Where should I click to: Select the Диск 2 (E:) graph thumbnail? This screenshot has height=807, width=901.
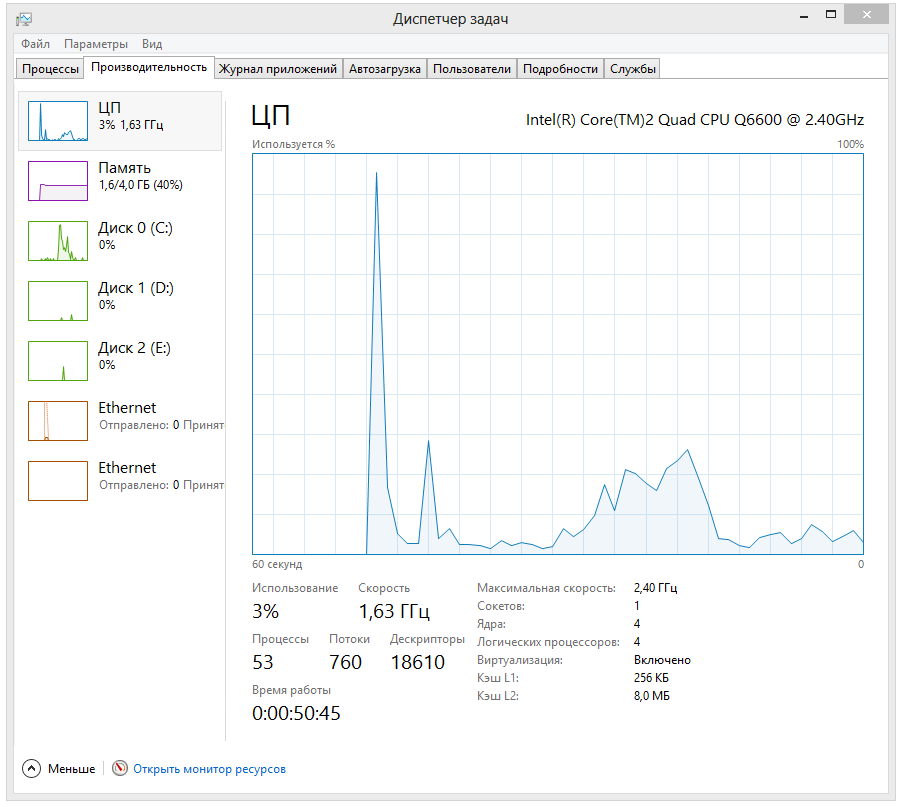coord(58,361)
